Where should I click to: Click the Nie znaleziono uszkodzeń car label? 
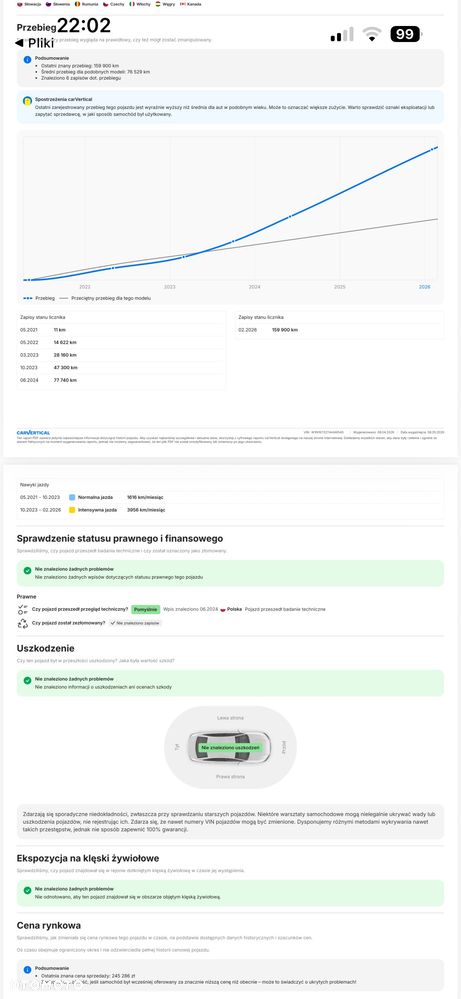(230, 747)
